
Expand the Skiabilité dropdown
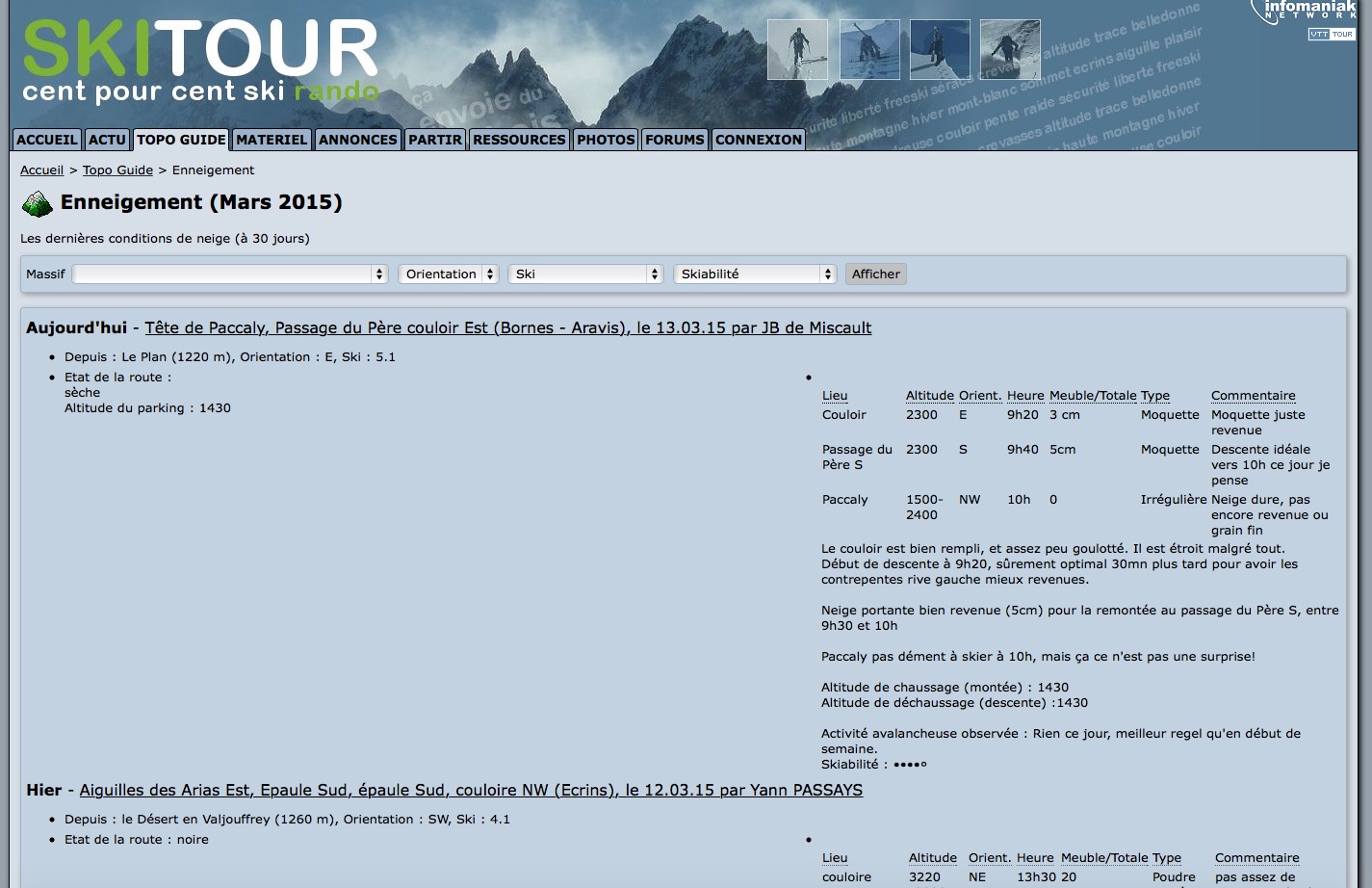point(755,274)
